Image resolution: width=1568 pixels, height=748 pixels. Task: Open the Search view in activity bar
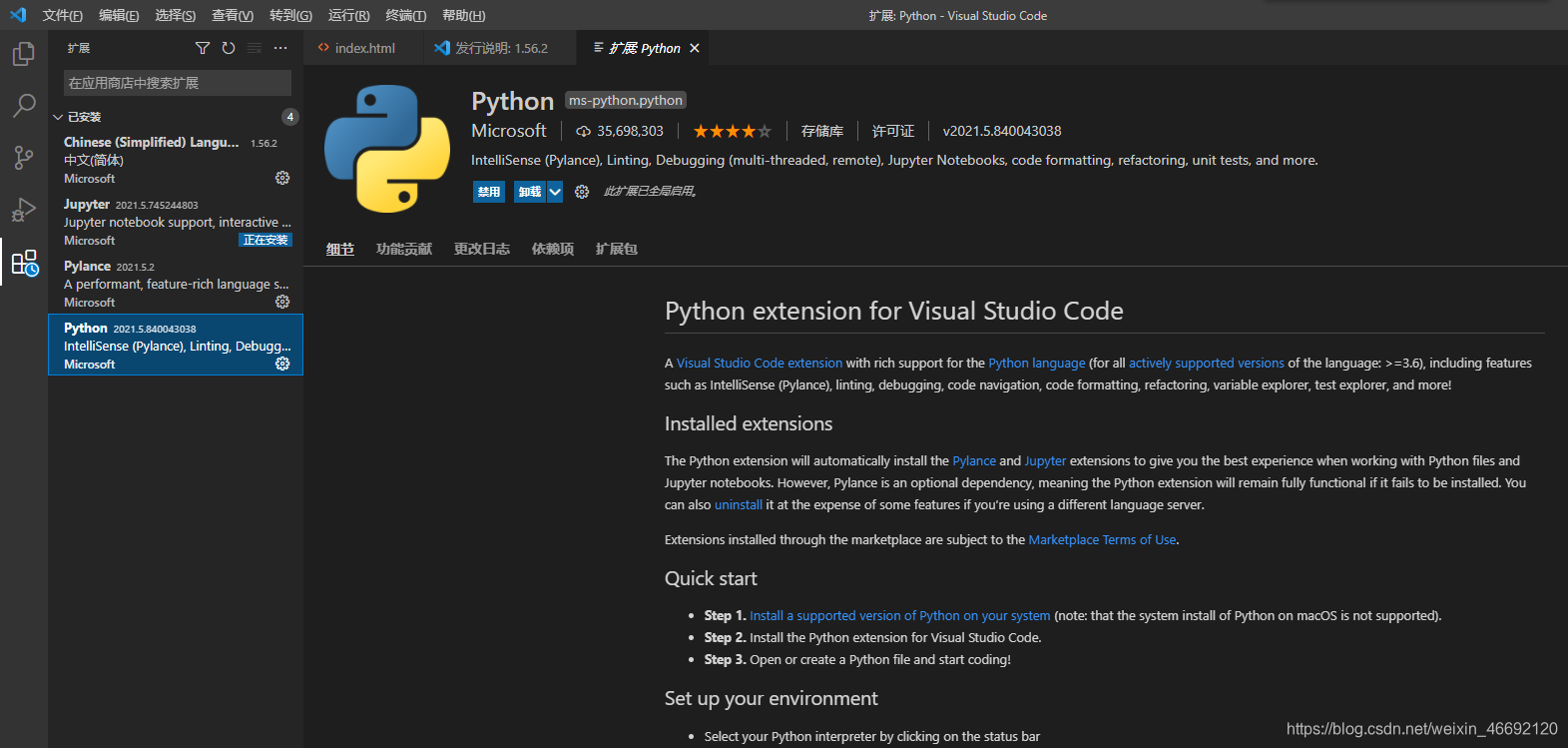[23, 105]
